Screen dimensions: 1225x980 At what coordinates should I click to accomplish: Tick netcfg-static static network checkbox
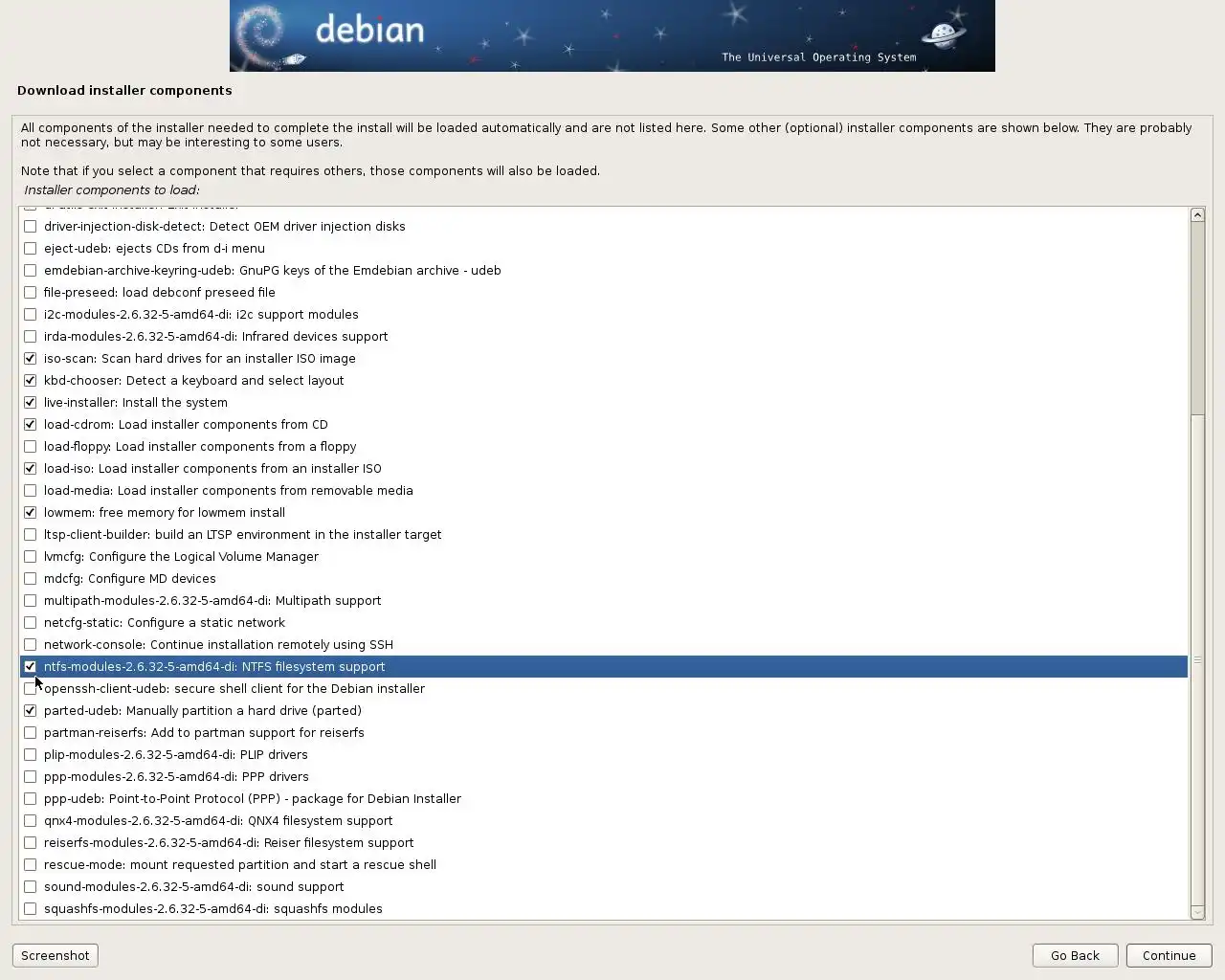tap(31, 623)
